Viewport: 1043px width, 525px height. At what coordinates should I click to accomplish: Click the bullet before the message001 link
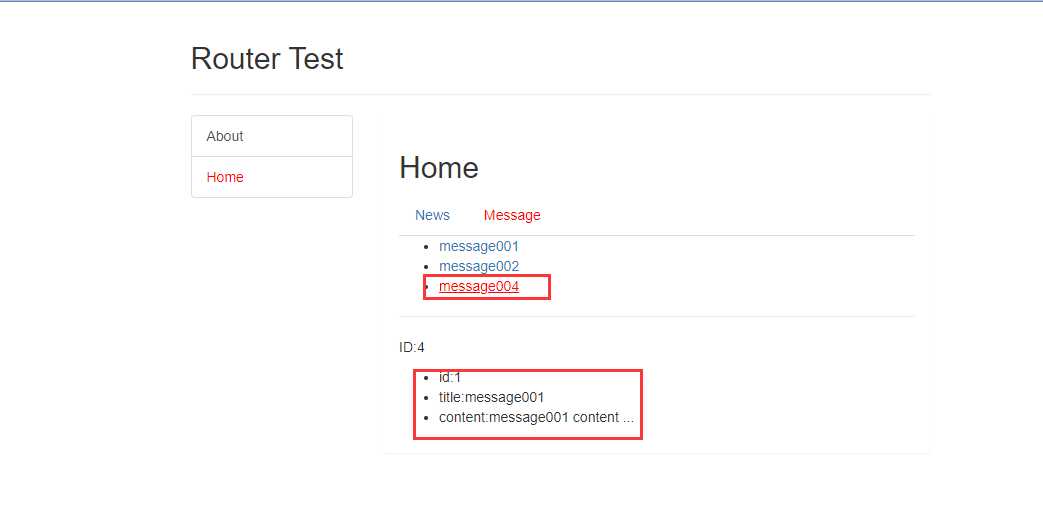[427, 246]
